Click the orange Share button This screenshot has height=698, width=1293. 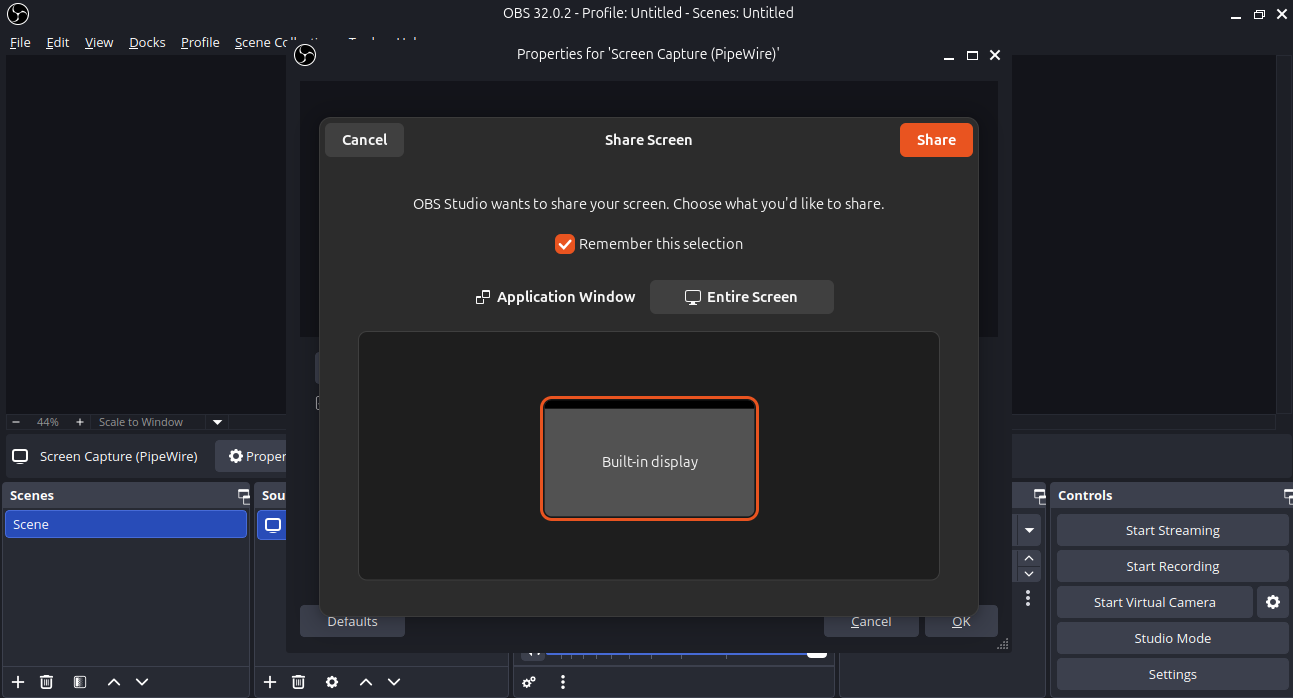pyautogui.click(x=935, y=140)
